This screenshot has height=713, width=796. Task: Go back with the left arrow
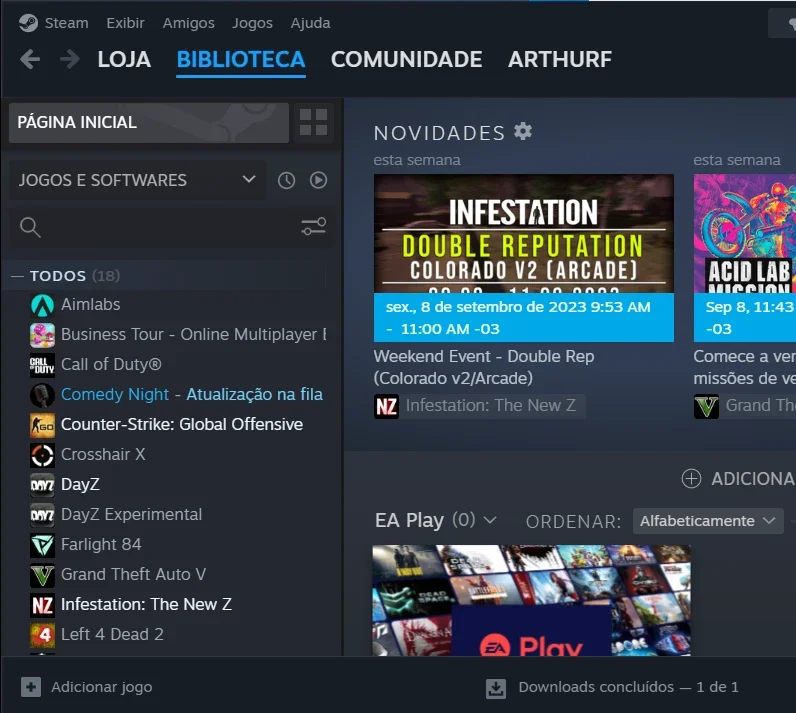coord(30,59)
